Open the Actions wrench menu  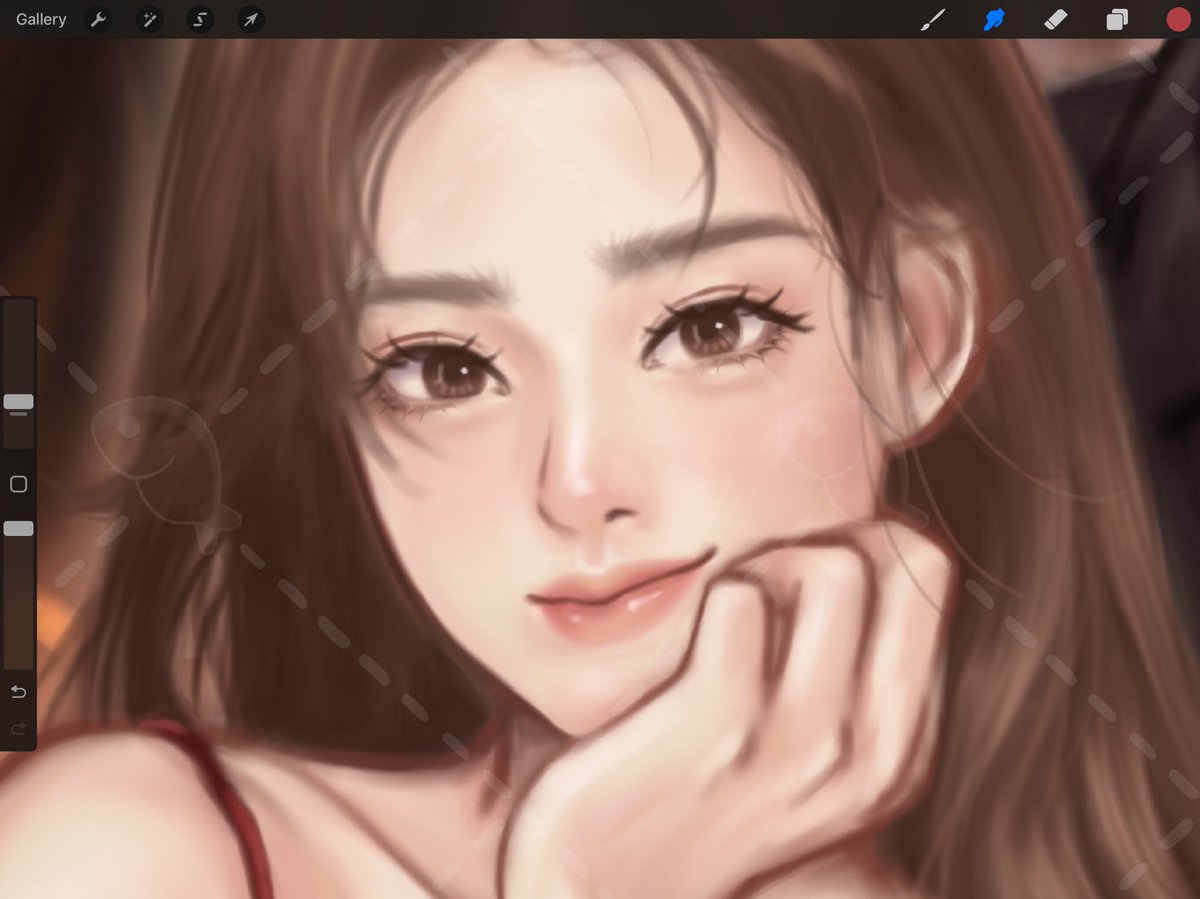click(98, 19)
